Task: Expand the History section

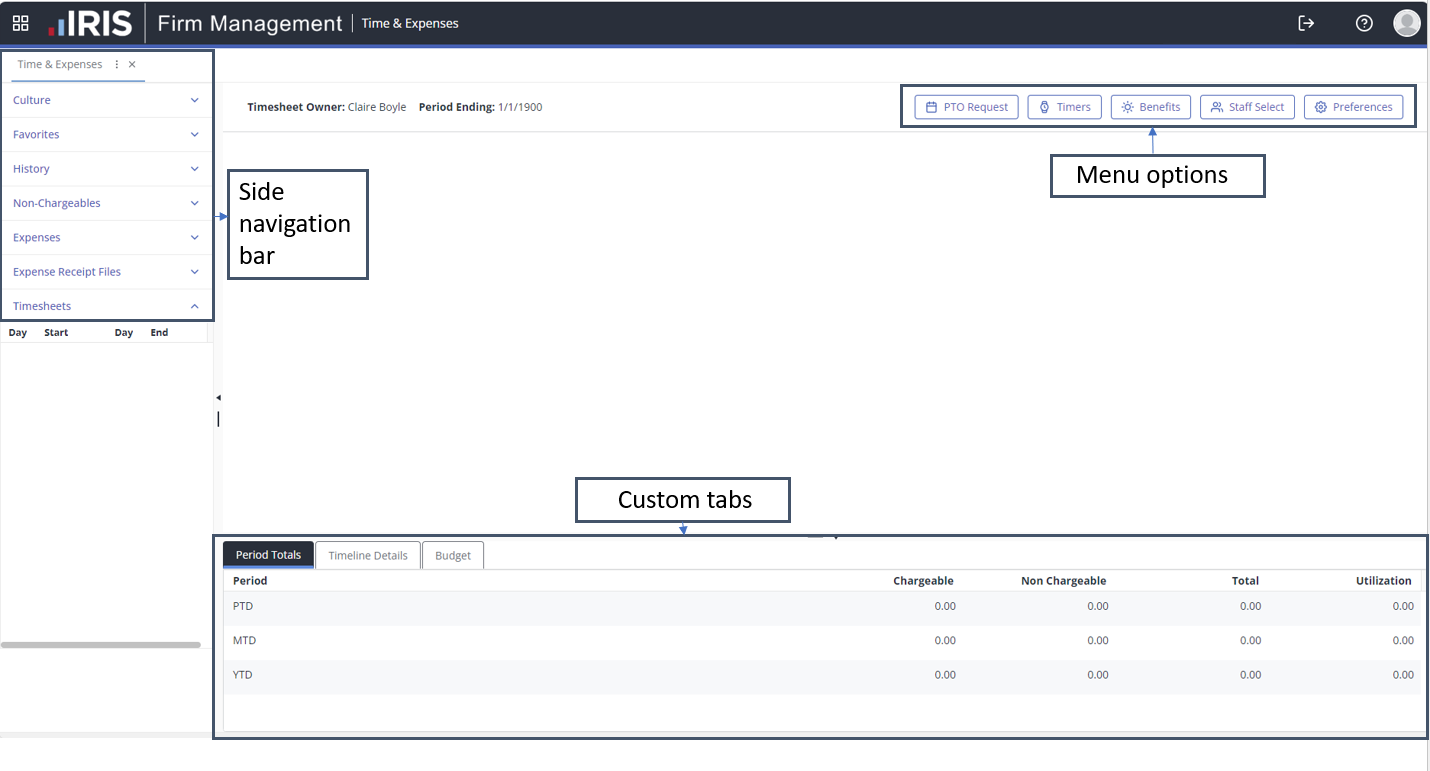Action: pyautogui.click(x=194, y=169)
